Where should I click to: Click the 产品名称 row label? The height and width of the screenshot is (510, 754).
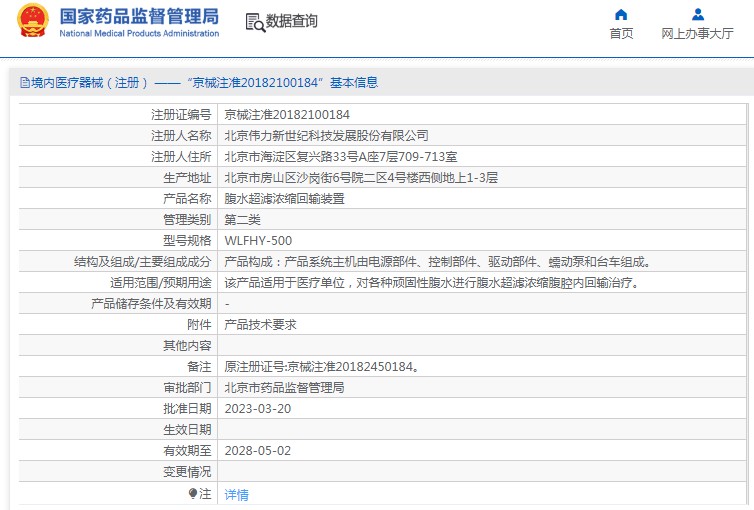[x=187, y=199]
